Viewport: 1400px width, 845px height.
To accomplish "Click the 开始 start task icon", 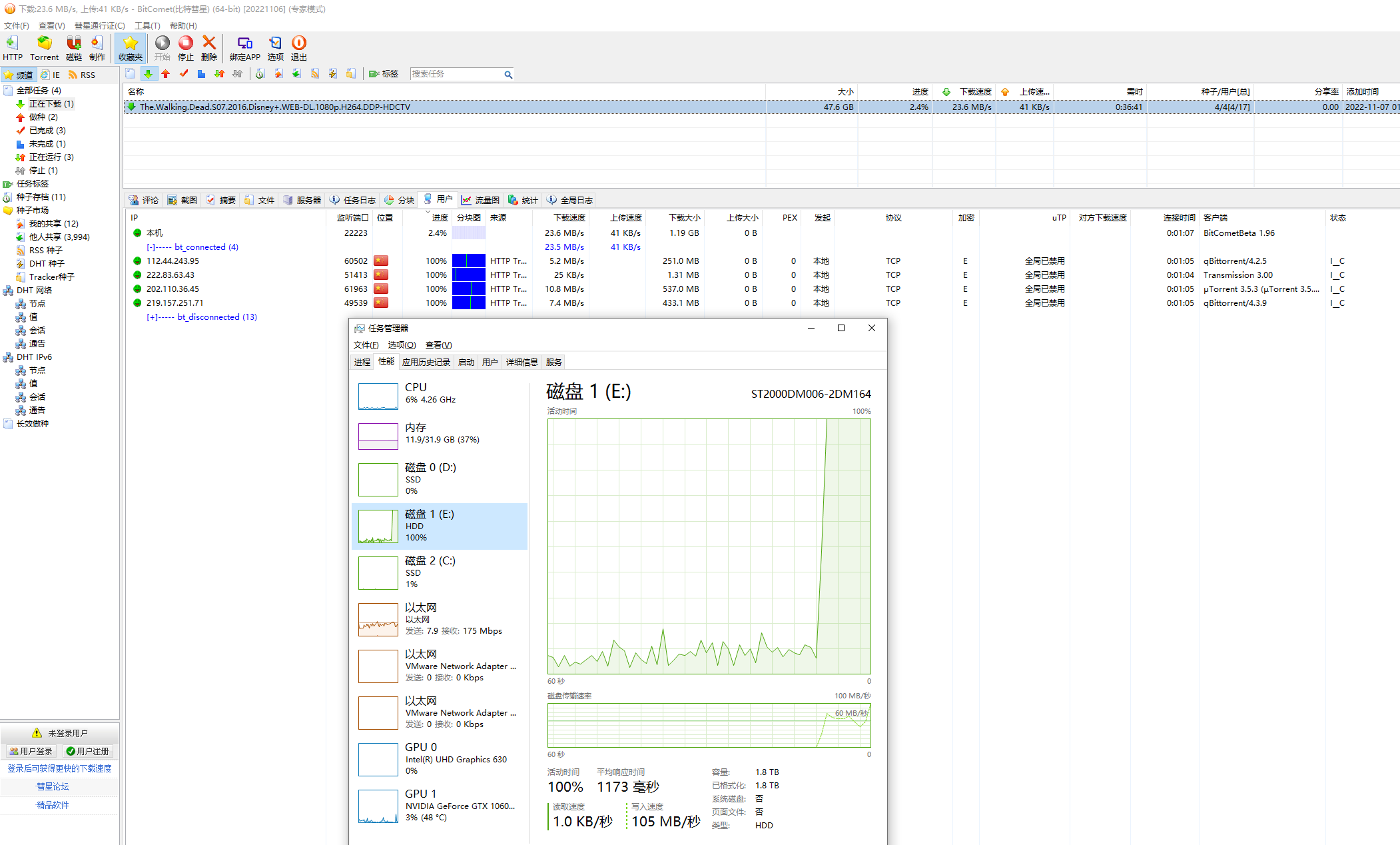I will (x=163, y=48).
